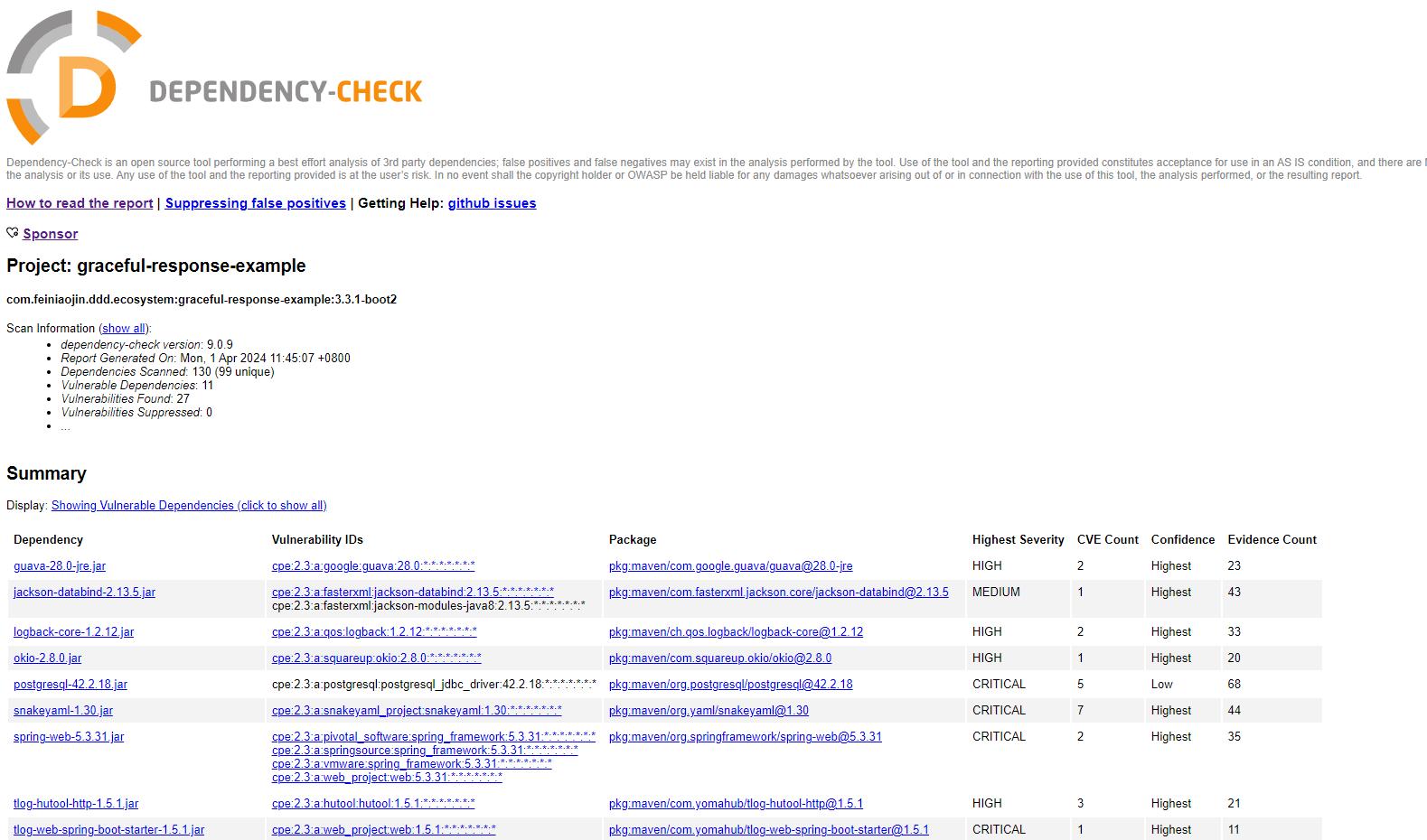Sort table by Vulnerability IDs header
This screenshot has height=840, width=1427.
(317, 540)
